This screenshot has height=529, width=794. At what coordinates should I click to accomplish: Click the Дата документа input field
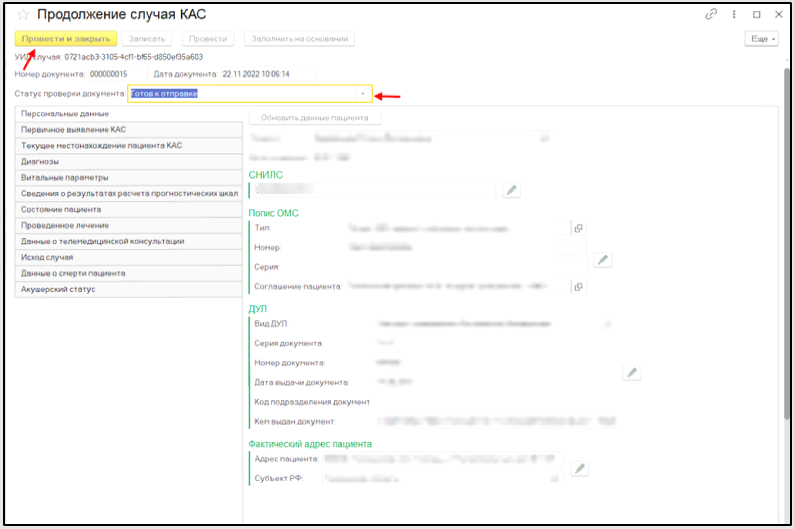tap(267, 74)
